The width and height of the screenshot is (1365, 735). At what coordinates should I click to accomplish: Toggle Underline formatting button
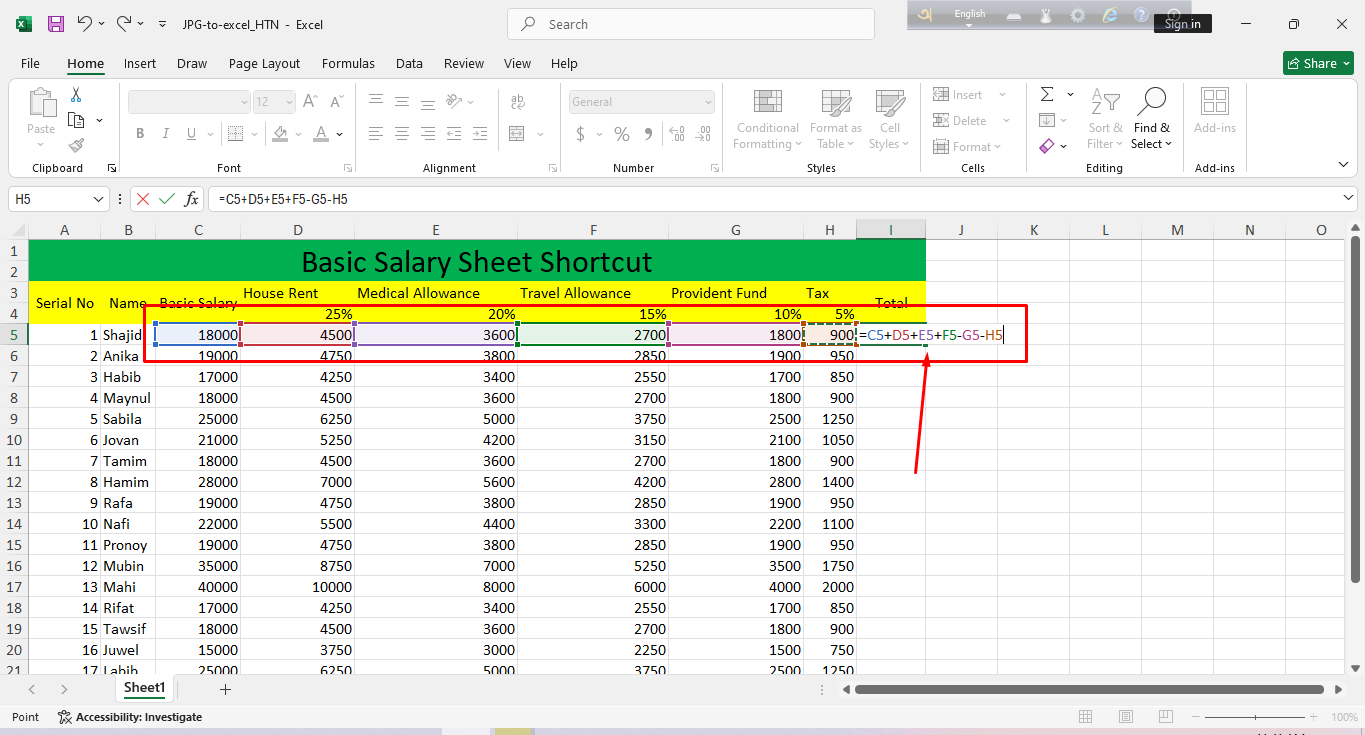(190, 134)
